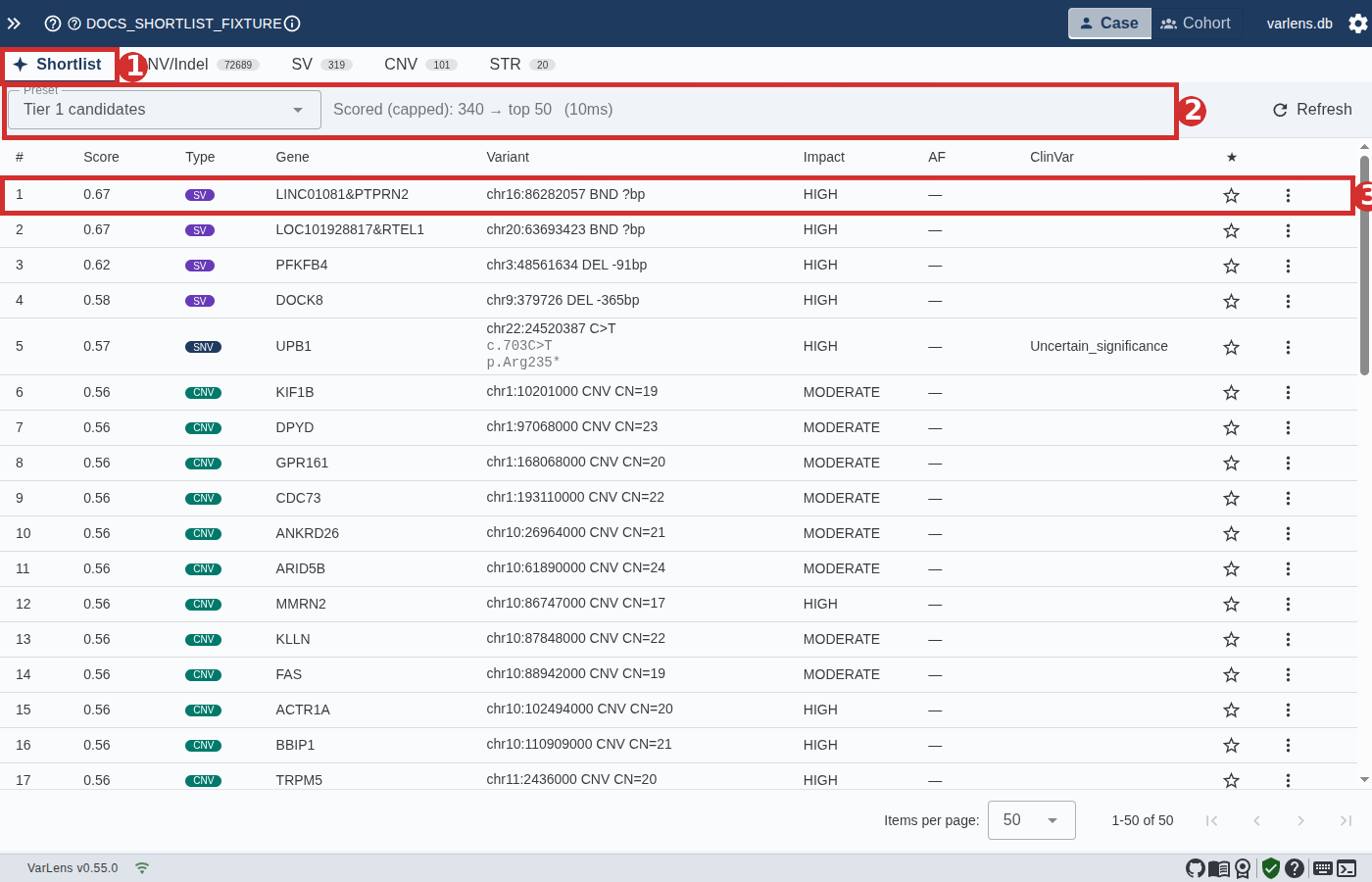Click the chr9:379726 DEL -365bp variant
Viewport: 1372px width, 882px height.
click(x=563, y=300)
